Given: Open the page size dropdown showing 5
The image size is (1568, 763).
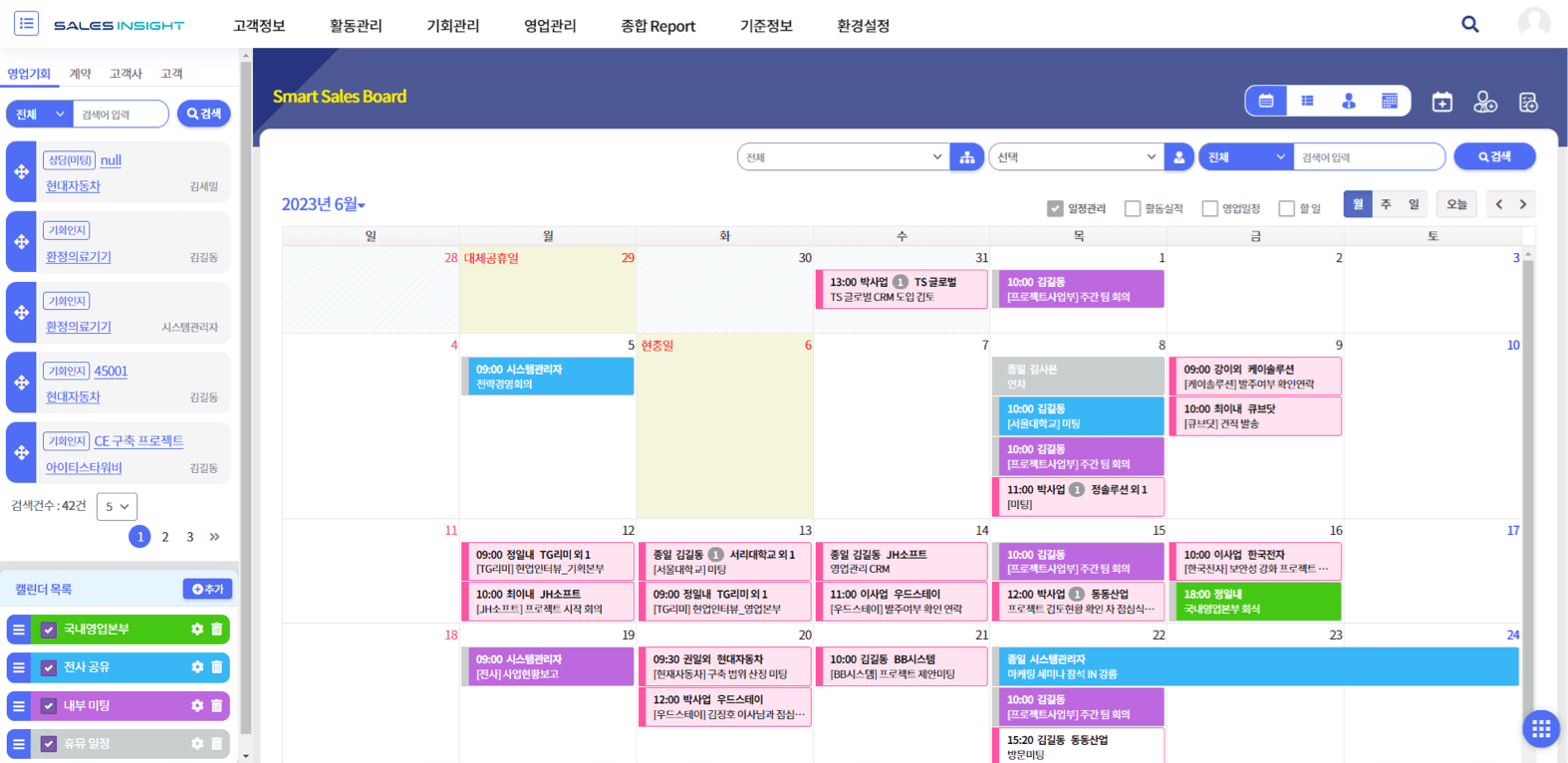Looking at the screenshot, I should tap(117, 506).
